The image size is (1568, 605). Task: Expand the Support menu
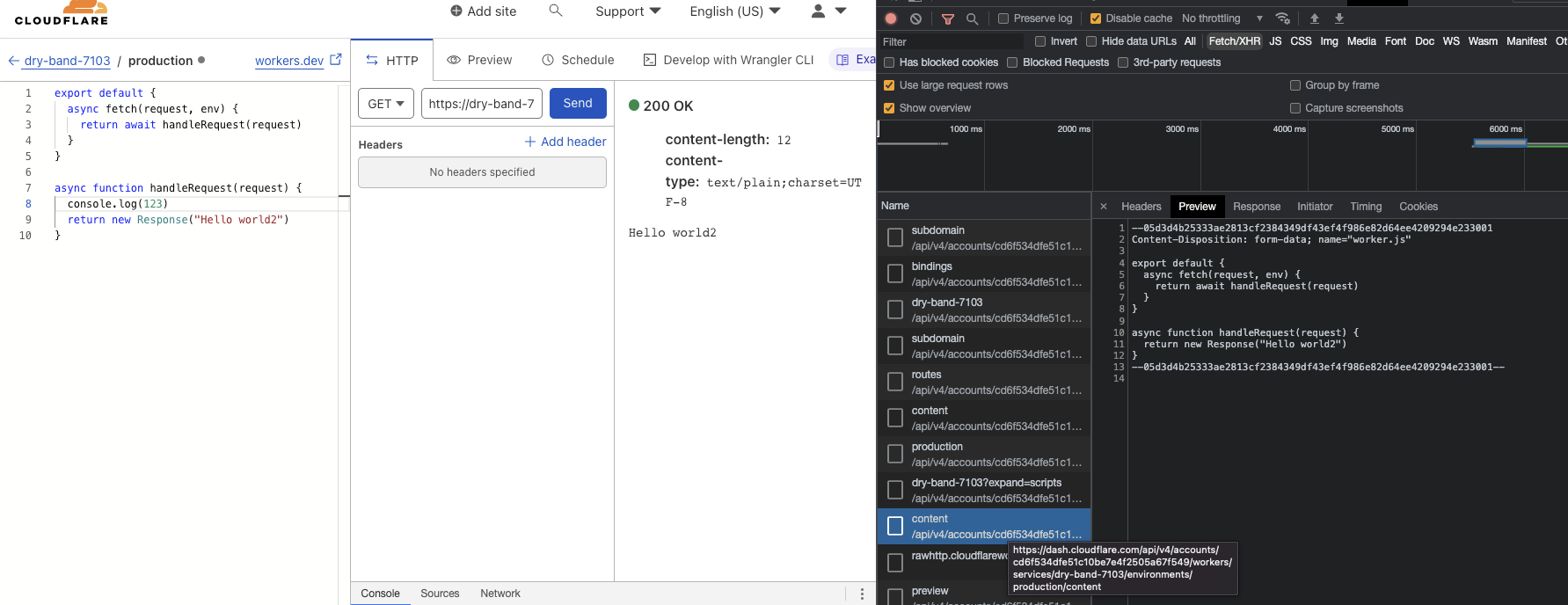coord(628,11)
